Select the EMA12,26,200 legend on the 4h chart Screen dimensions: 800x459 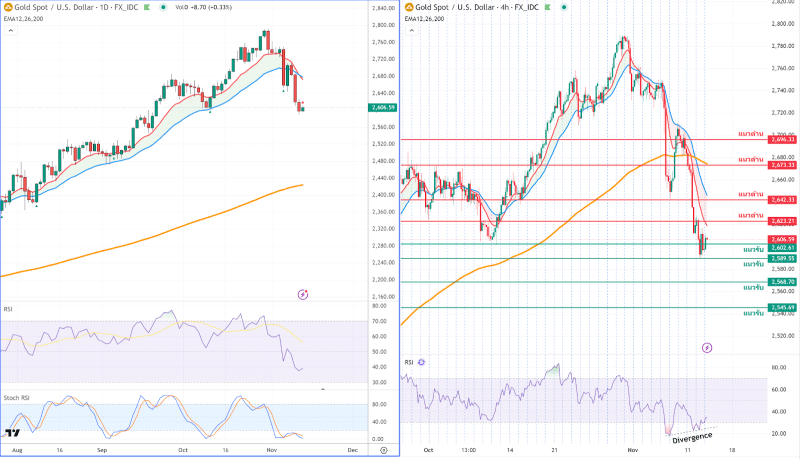click(x=424, y=18)
